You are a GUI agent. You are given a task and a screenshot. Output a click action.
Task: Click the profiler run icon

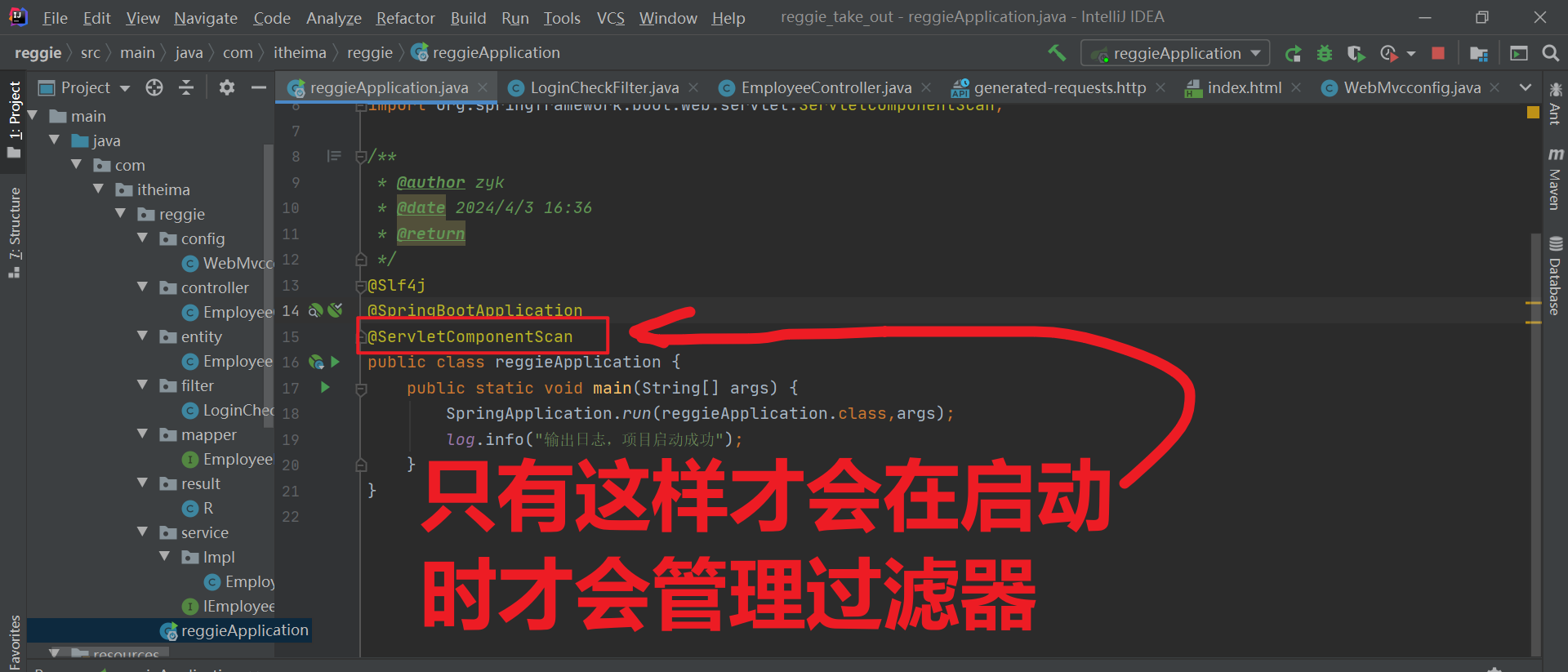tap(1388, 54)
